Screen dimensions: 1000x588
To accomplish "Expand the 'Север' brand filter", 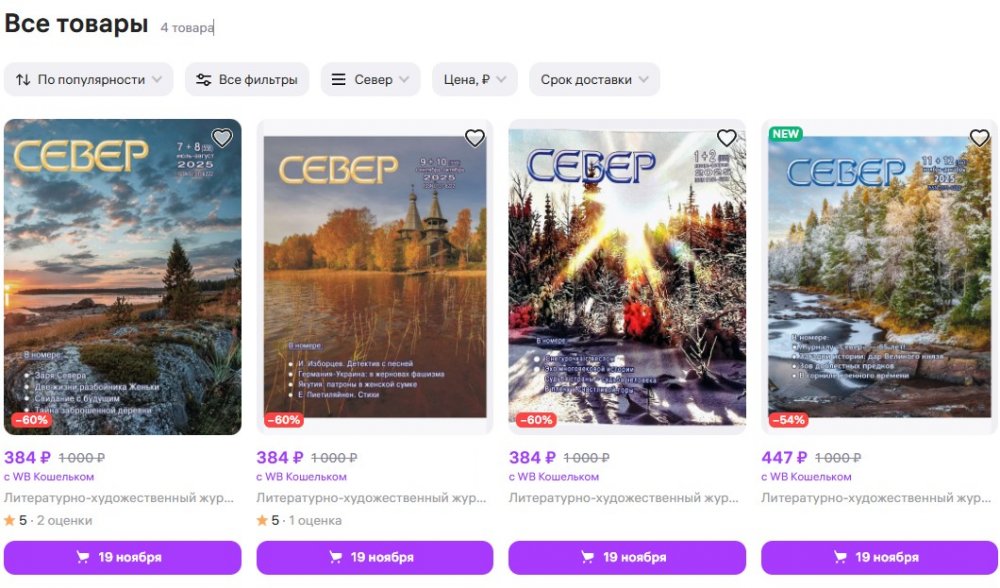I will tap(370, 80).
